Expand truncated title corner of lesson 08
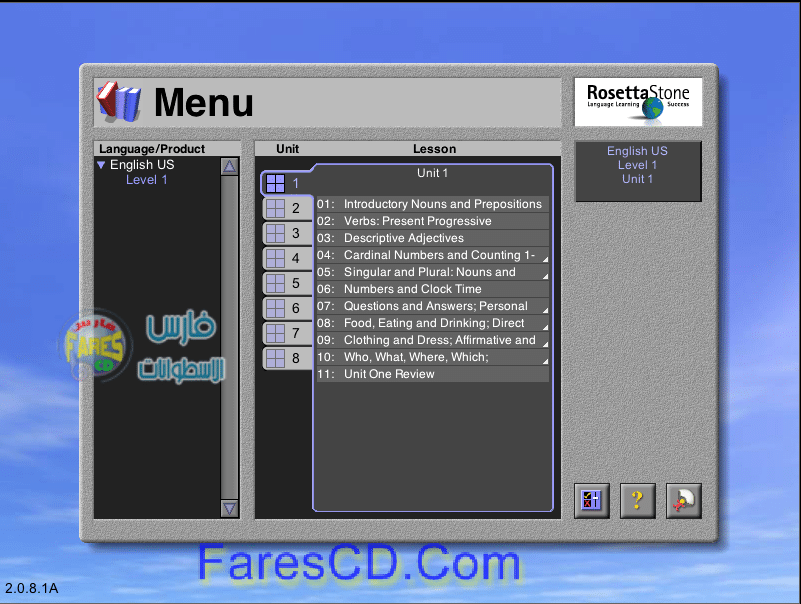Image resolution: width=801 pixels, height=604 pixels. point(546,328)
